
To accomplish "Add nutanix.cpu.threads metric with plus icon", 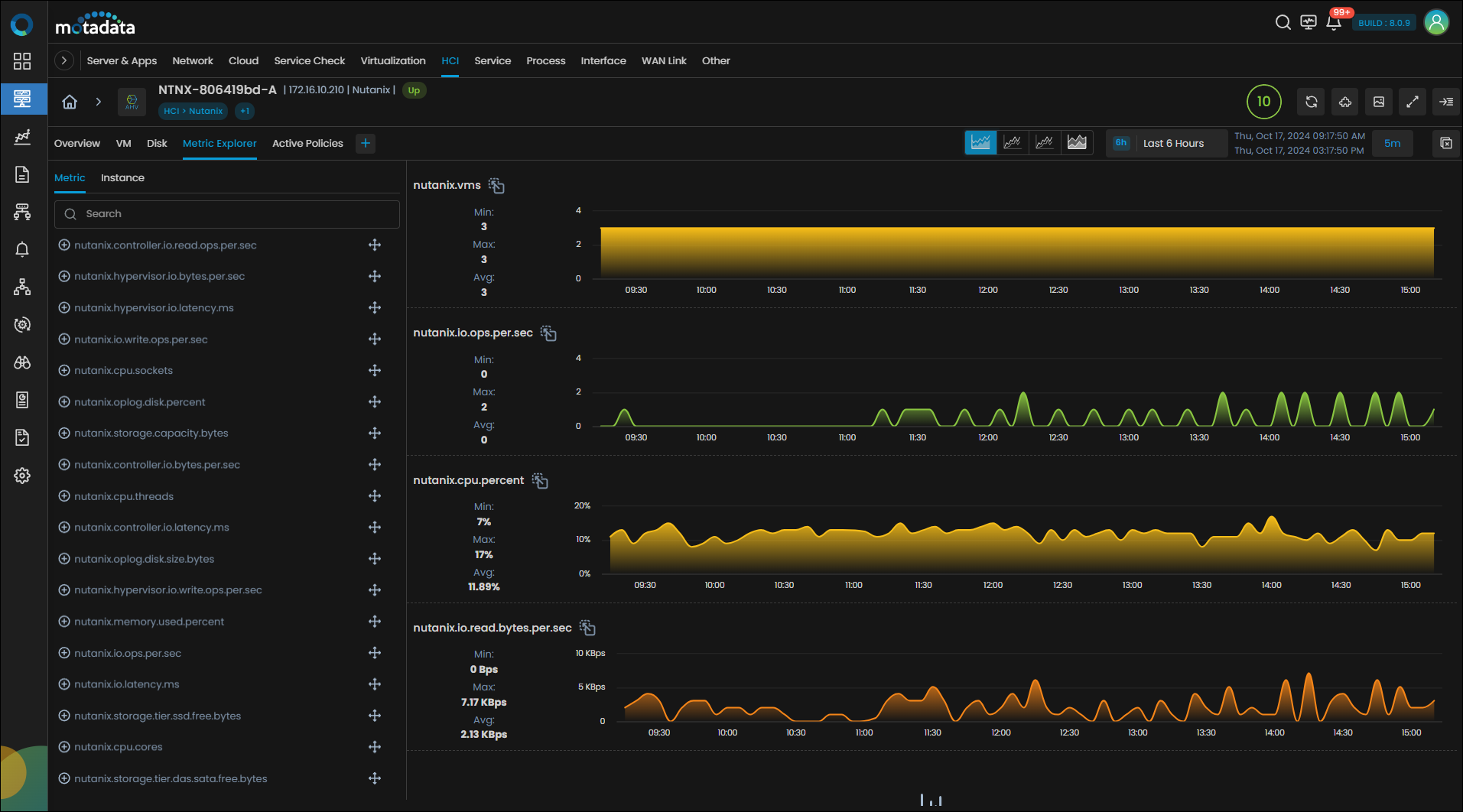I will [64, 496].
